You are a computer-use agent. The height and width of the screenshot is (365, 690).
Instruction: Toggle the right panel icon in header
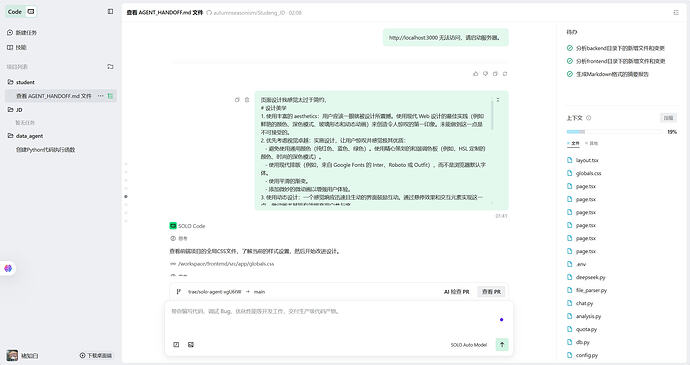676,12
